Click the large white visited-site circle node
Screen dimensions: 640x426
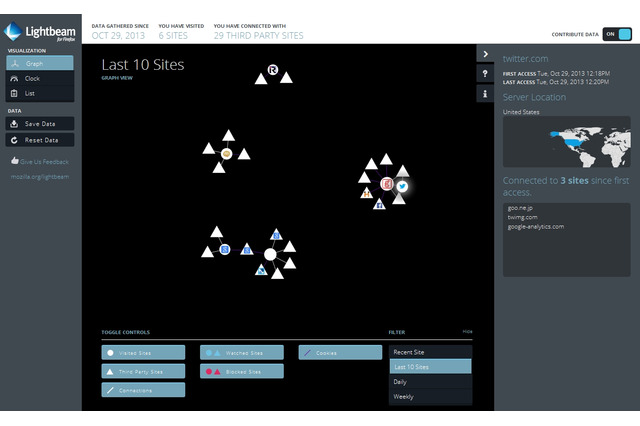click(x=270, y=255)
